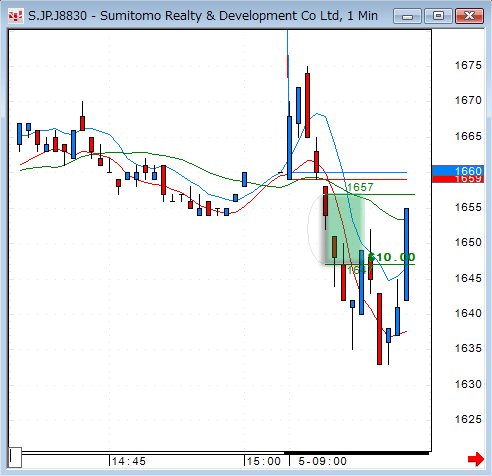
Task: Click the 1675 price axis label
Action: [x=468, y=65]
